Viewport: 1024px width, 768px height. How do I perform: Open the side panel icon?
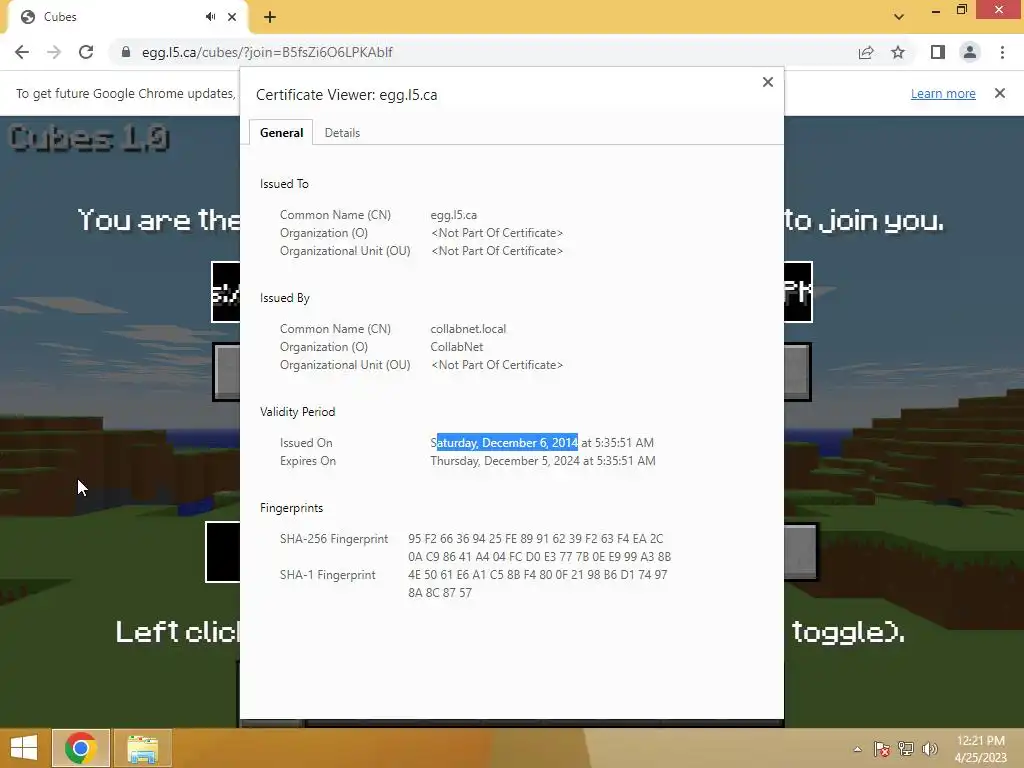(x=938, y=52)
